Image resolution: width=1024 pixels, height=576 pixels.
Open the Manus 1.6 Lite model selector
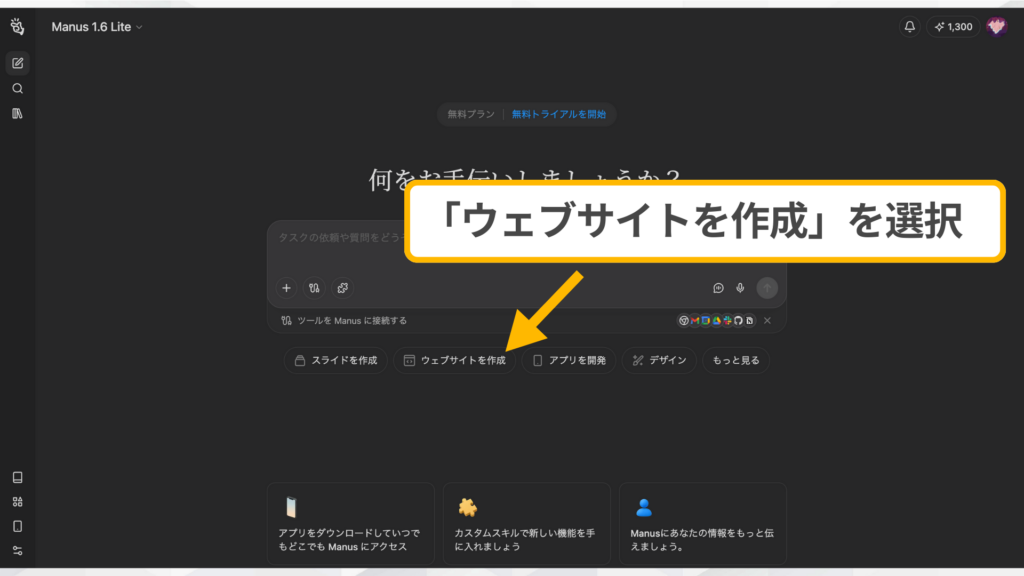click(x=95, y=27)
